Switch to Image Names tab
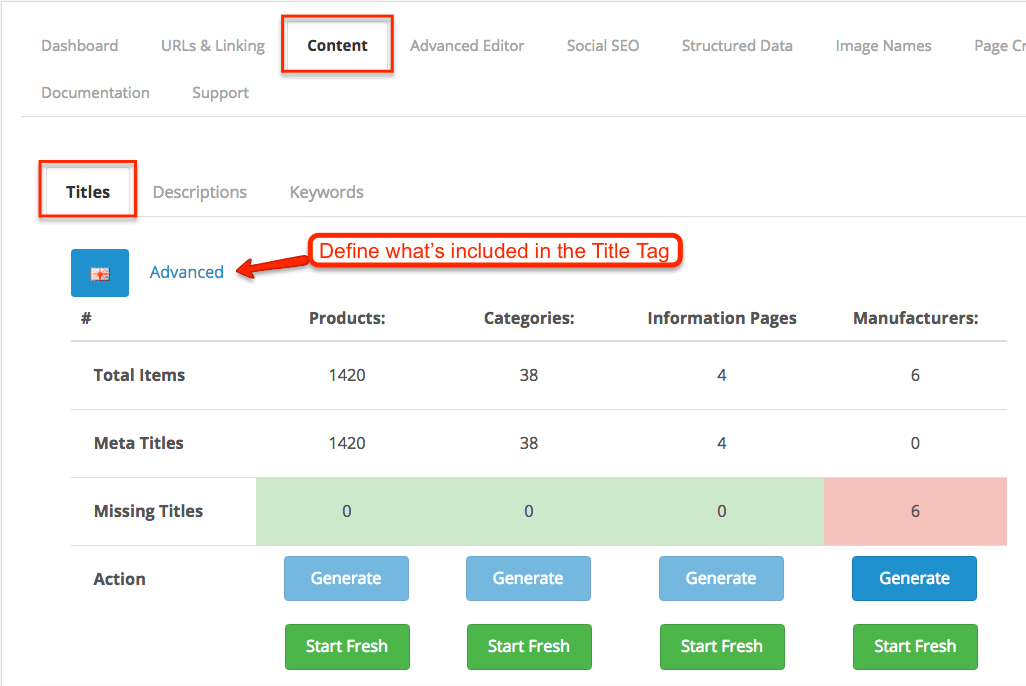The width and height of the screenshot is (1026, 686). [883, 46]
